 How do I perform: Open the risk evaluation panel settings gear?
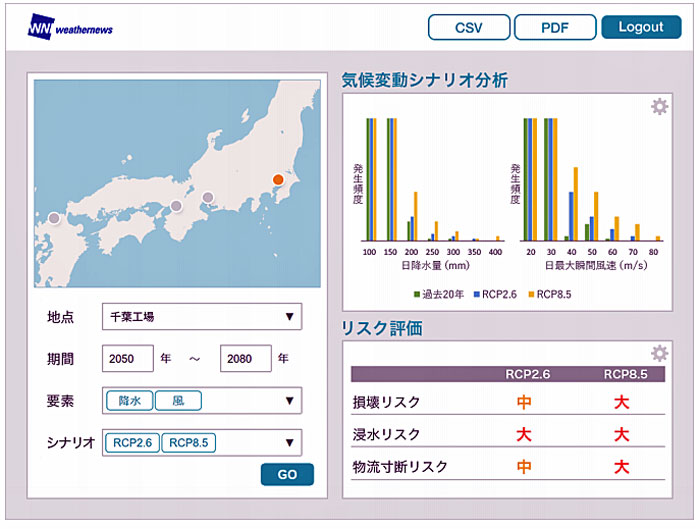click(659, 353)
